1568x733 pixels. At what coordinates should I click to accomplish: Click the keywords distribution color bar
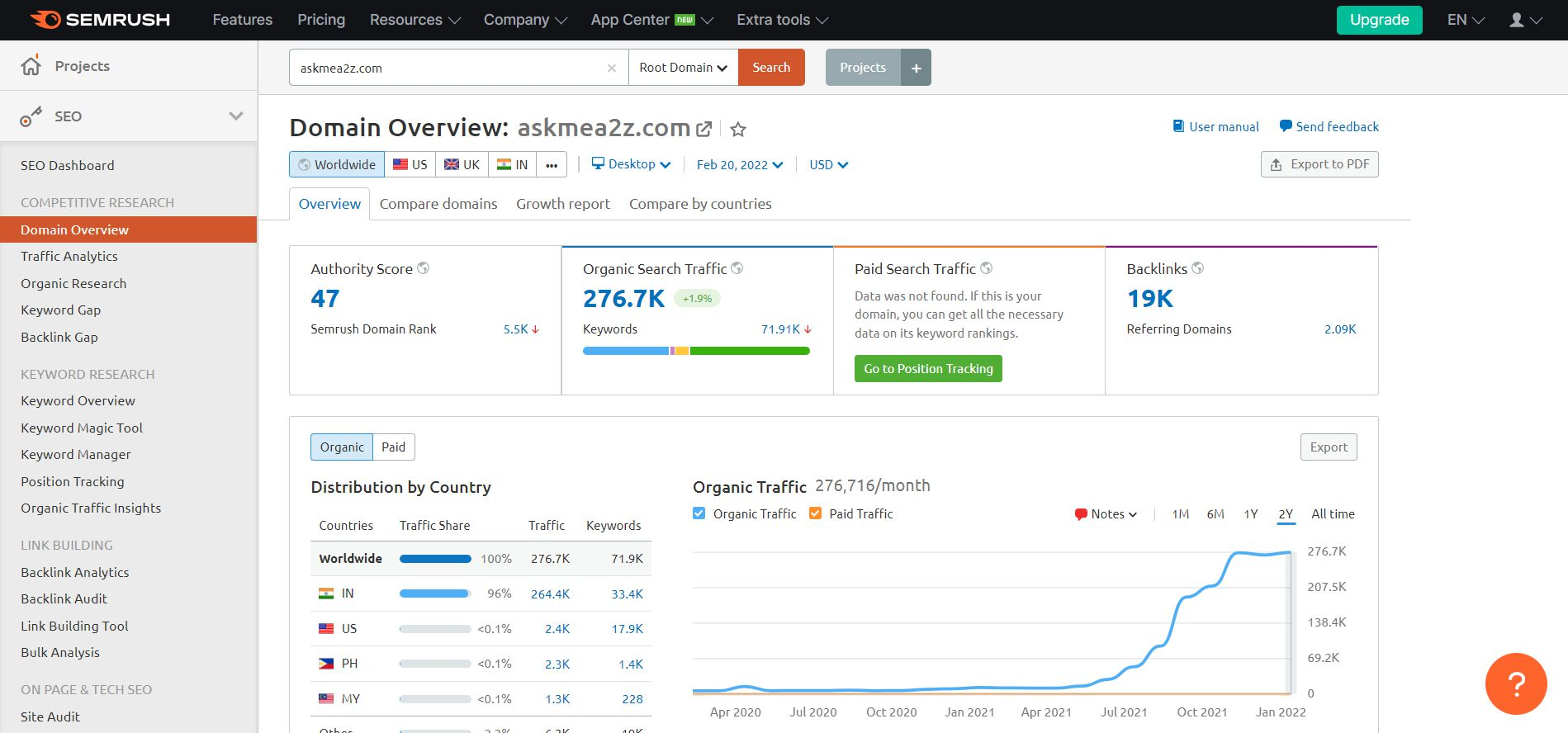click(x=696, y=351)
